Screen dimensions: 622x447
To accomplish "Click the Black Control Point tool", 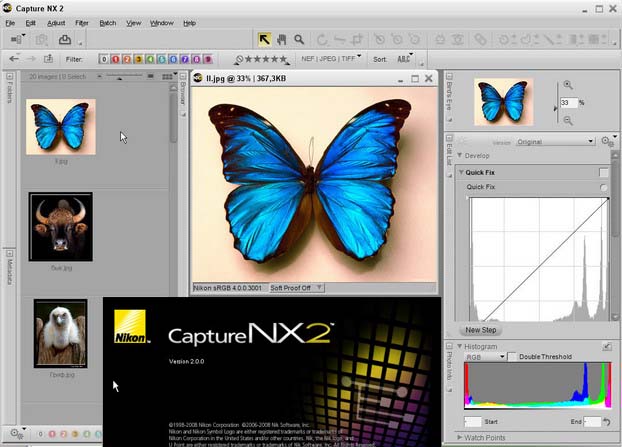I will [379, 39].
